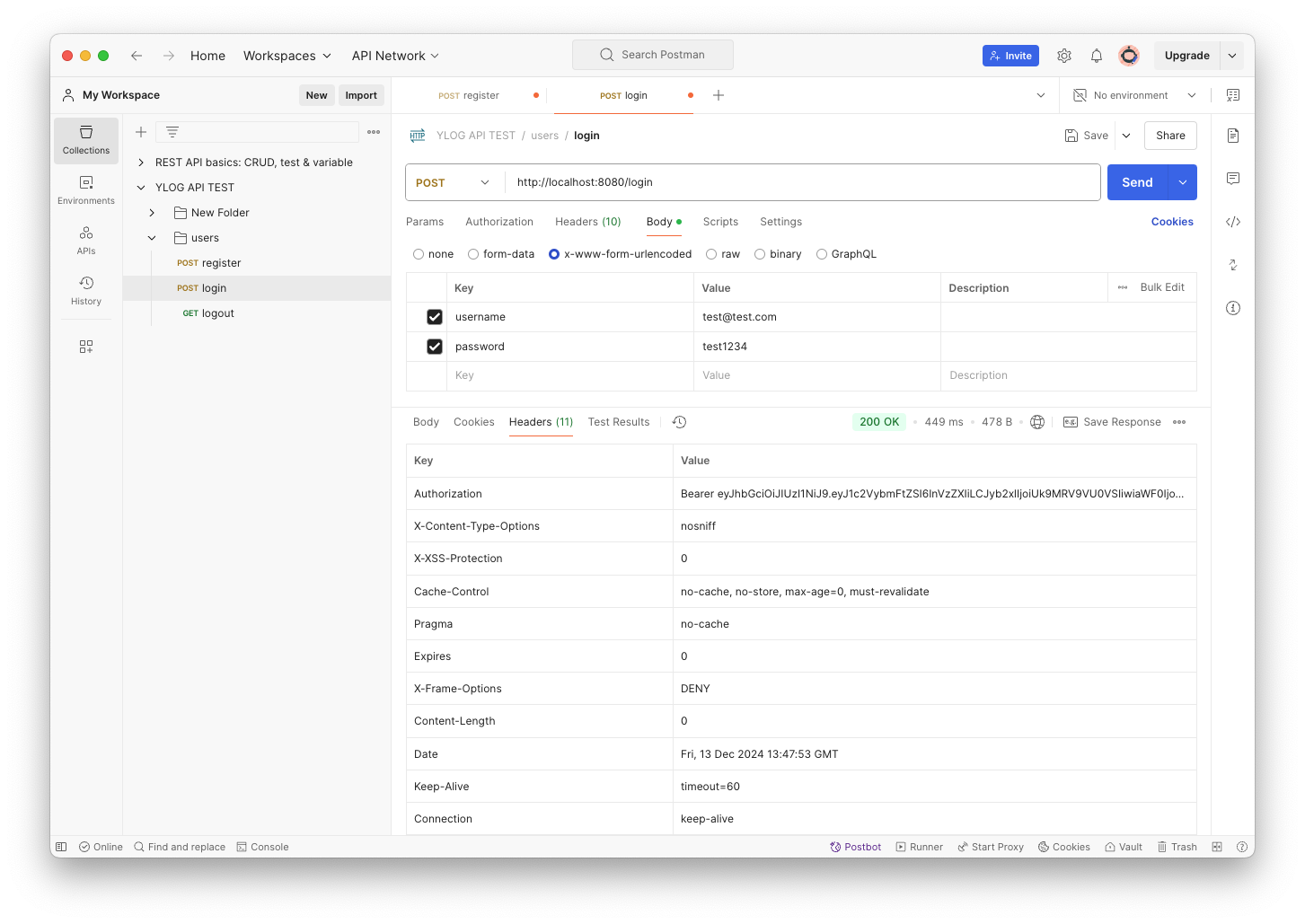Click the back navigation arrow
Screen dimensions: 1305x924
coord(137,56)
